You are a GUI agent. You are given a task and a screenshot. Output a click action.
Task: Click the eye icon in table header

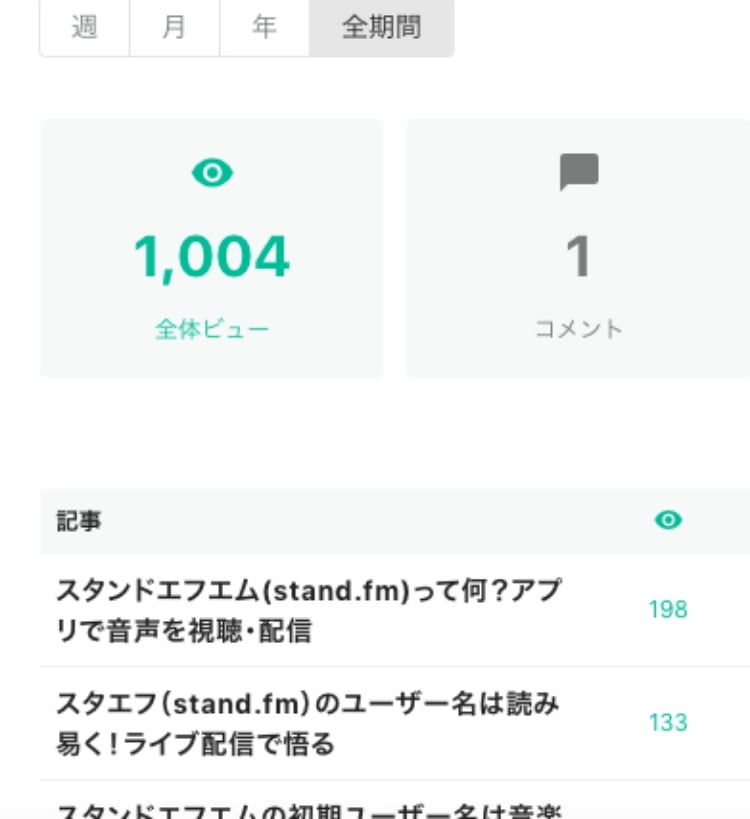tap(667, 520)
